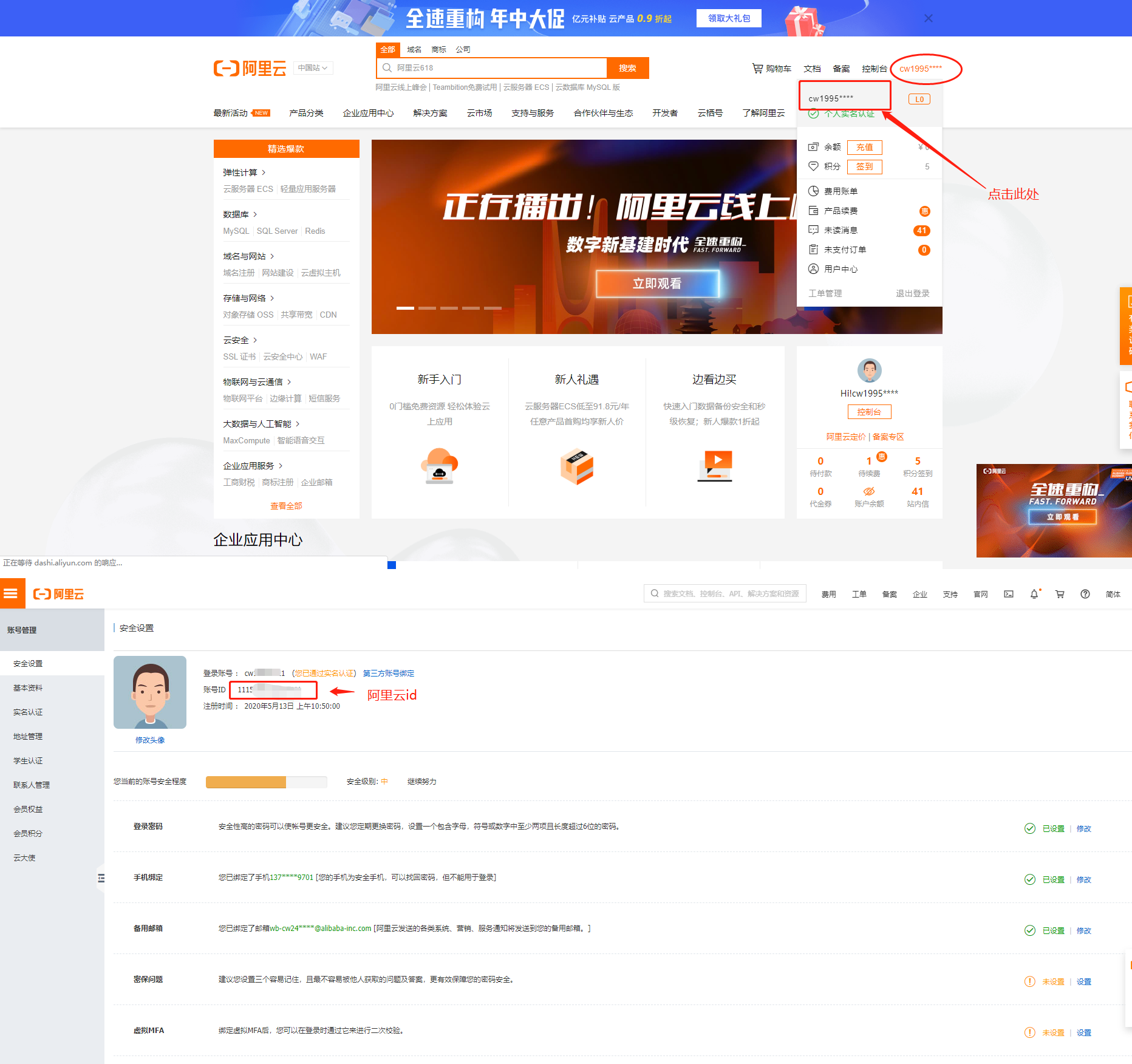Open 费用账单 bill icon entry
This screenshot has height=1064, width=1132.
(813, 191)
